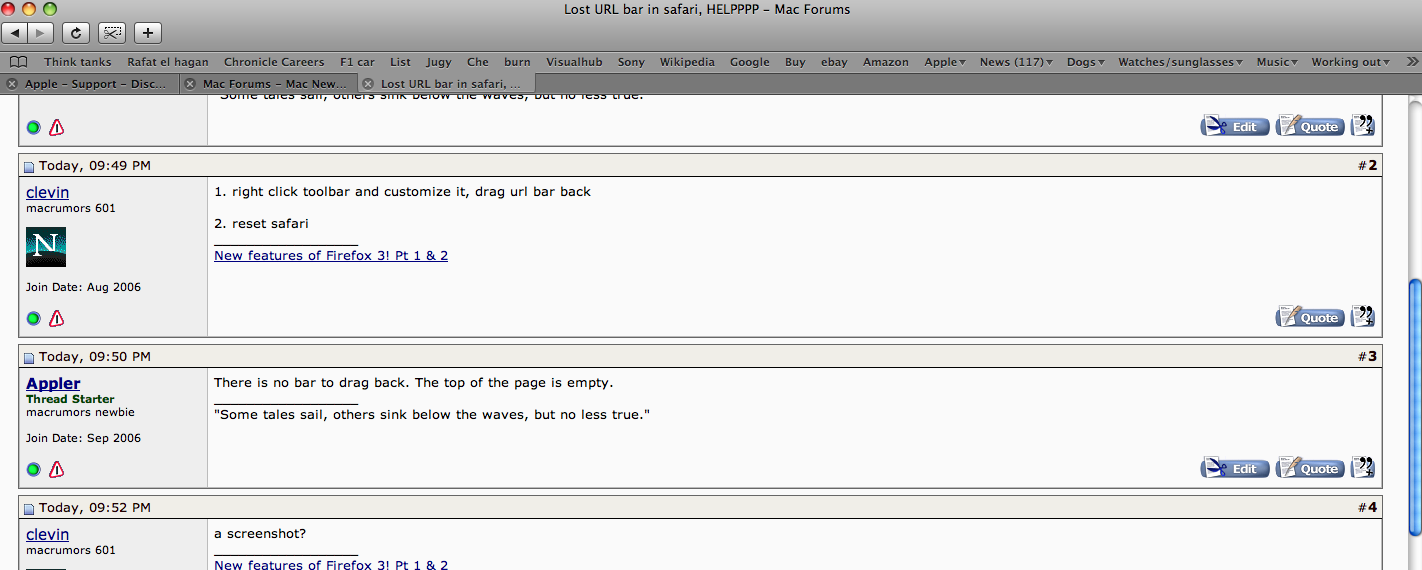The width and height of the screenshot is (1422, 570).
Task: Expand the Watches/sunglasses bookmark menu
Action: (1180, 62)
